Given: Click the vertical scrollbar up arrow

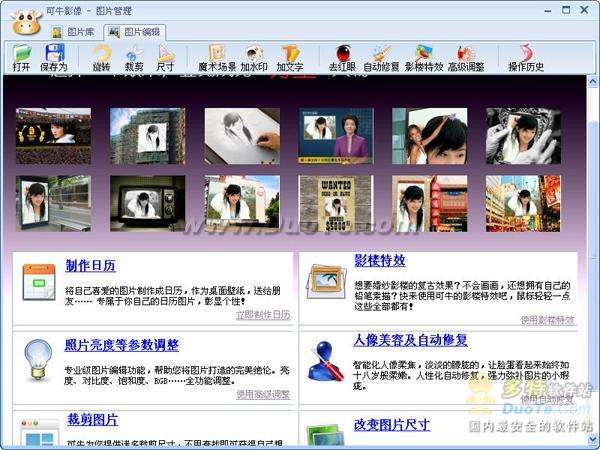Looking at the screenshot, I should pyautogui.click(x=593, y=82).
